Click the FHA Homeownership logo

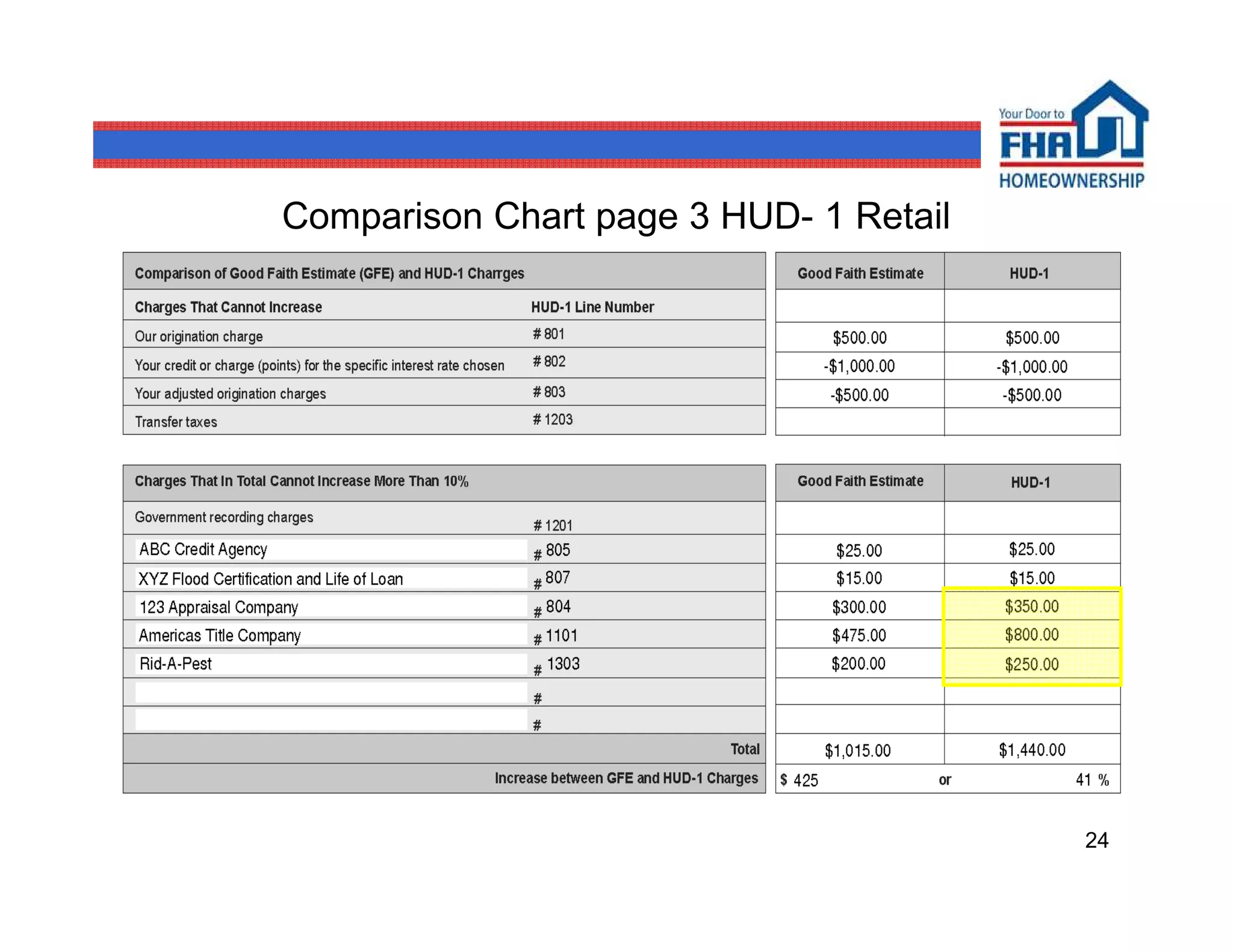click(1073, 135)
